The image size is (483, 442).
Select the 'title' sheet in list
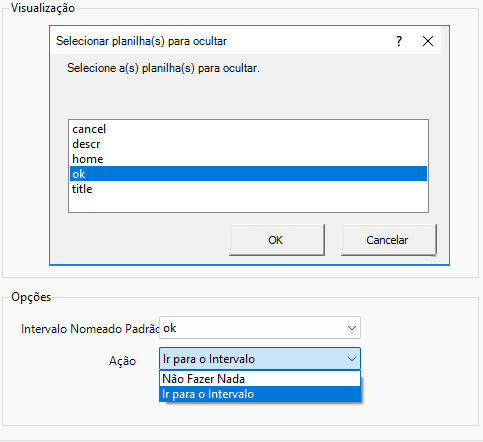coord(248,189)
